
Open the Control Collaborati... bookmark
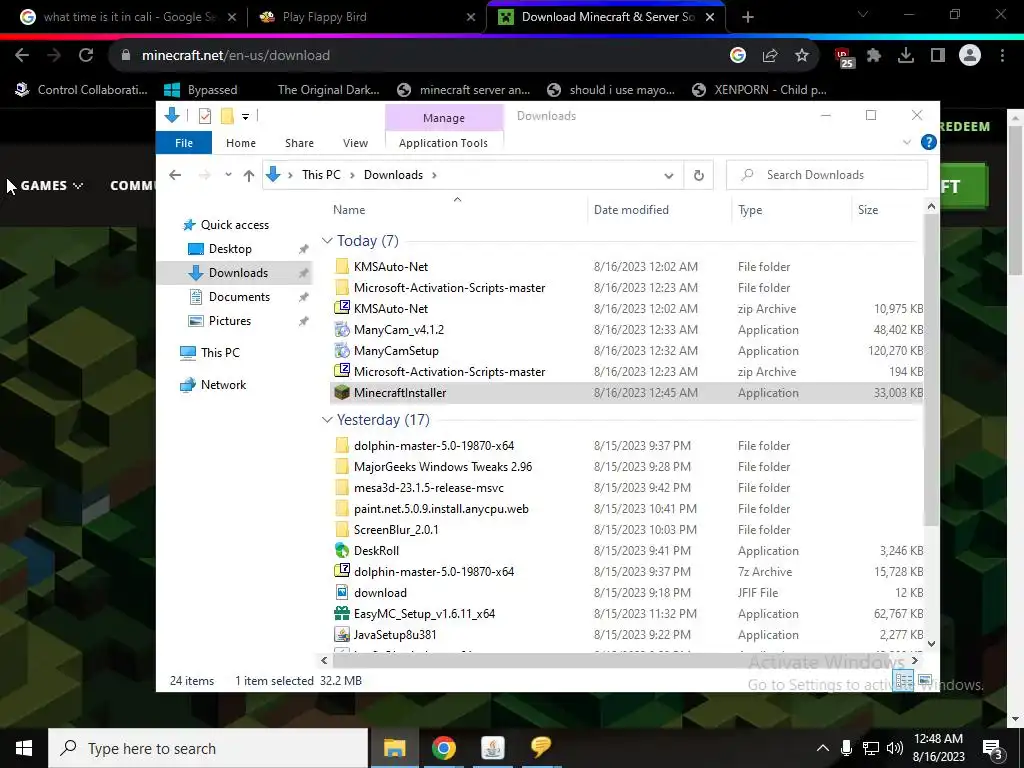pyautogui.click(x=81, y=90)
